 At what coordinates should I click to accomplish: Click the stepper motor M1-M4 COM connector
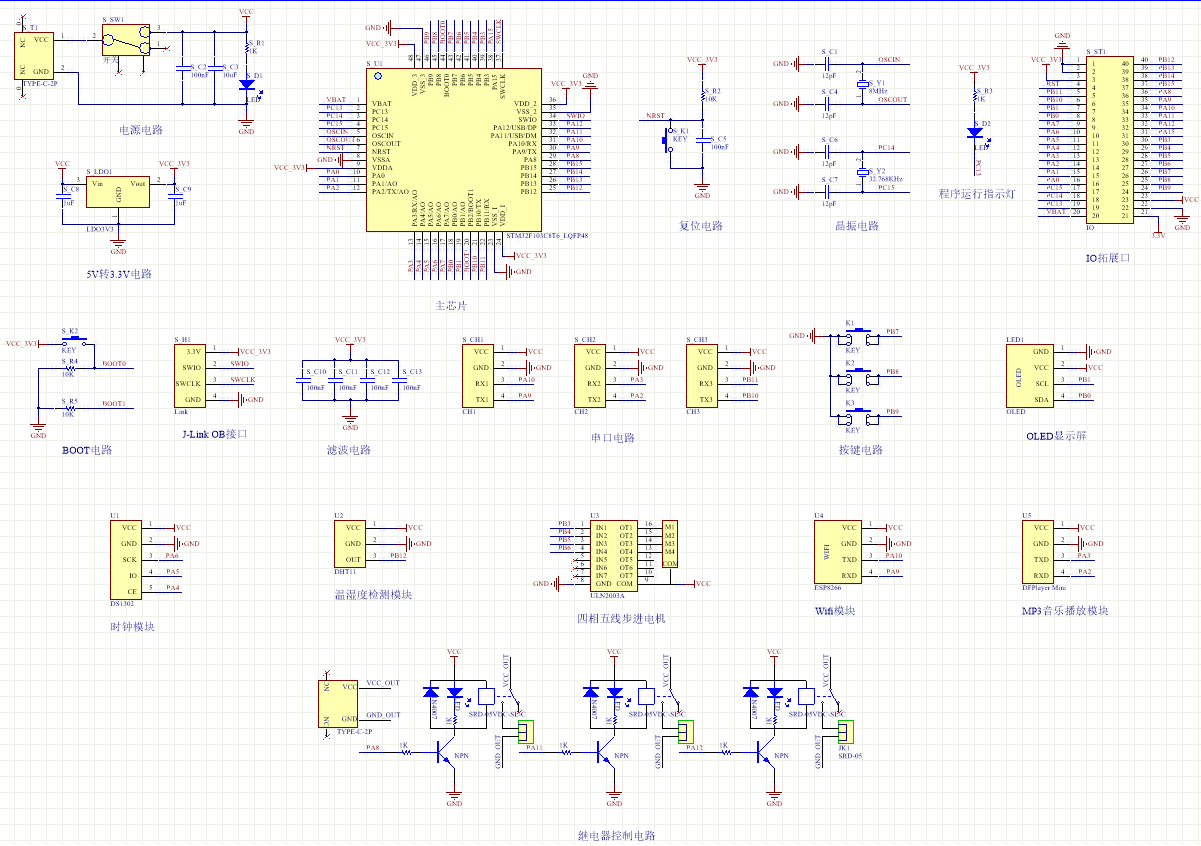[x=670, y=544]
